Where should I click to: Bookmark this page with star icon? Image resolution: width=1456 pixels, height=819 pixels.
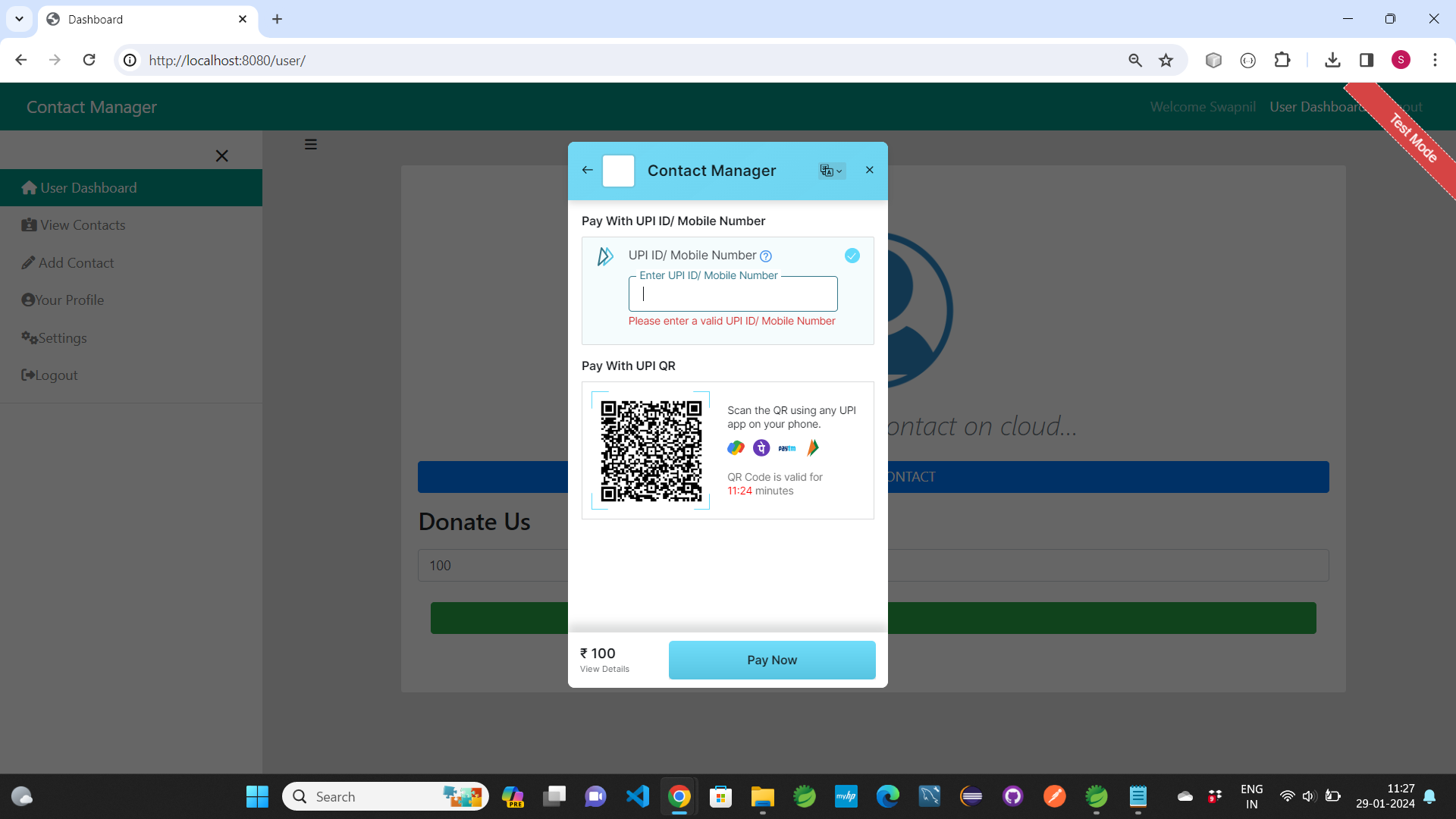pyautogui.click(x=1166, y=60)
